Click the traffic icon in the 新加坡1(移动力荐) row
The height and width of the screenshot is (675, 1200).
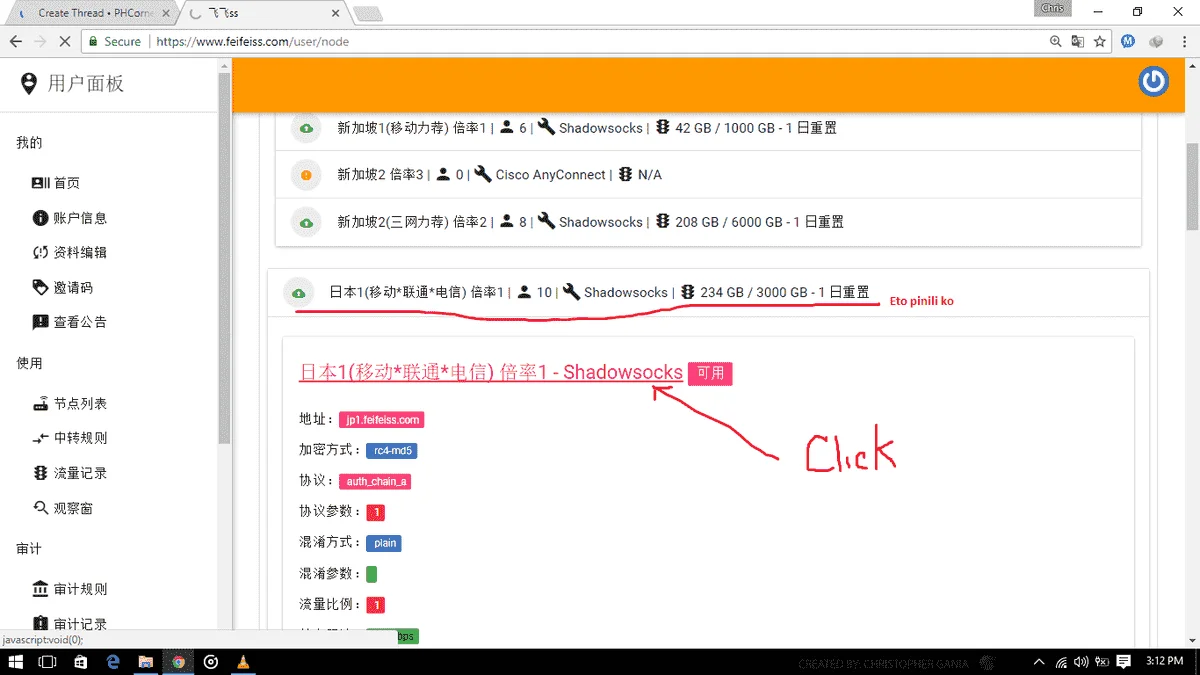click(662, 127)
